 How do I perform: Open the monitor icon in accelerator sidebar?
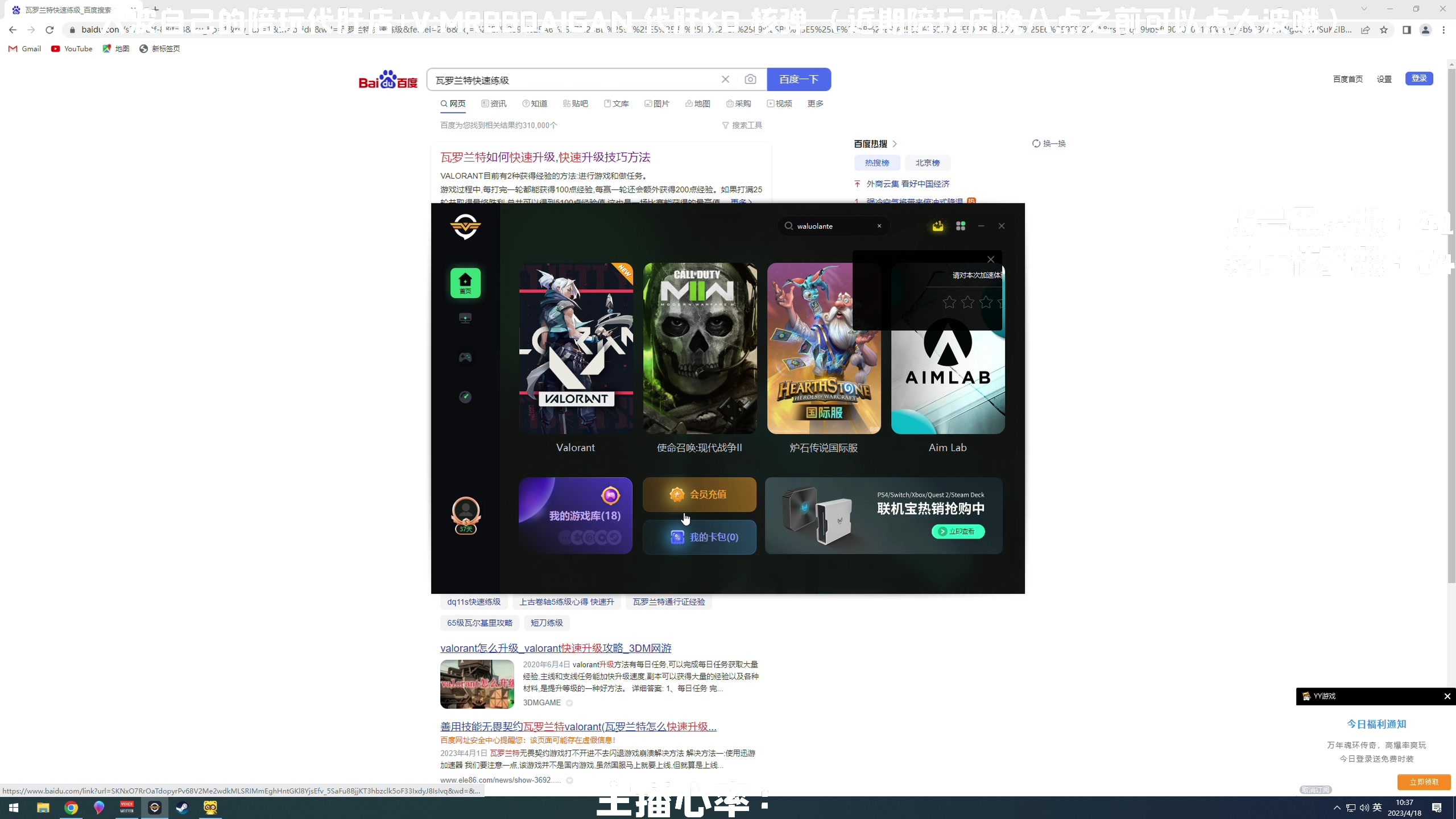click(x=465, y=318)
